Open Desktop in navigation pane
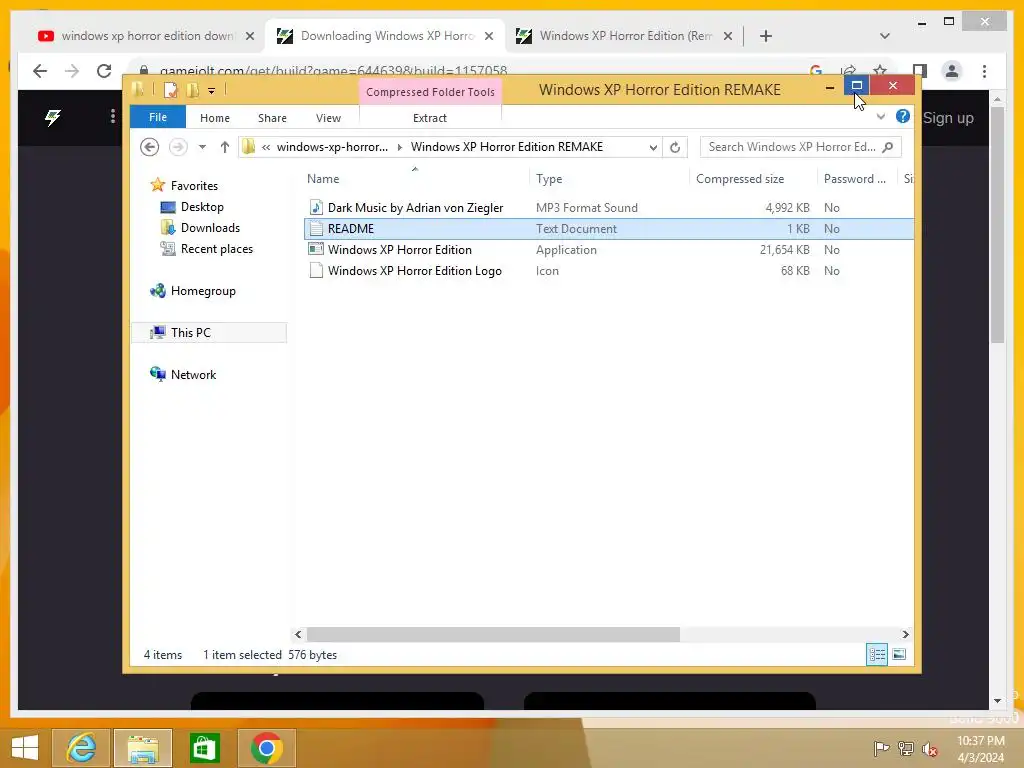 coord(202,207)
